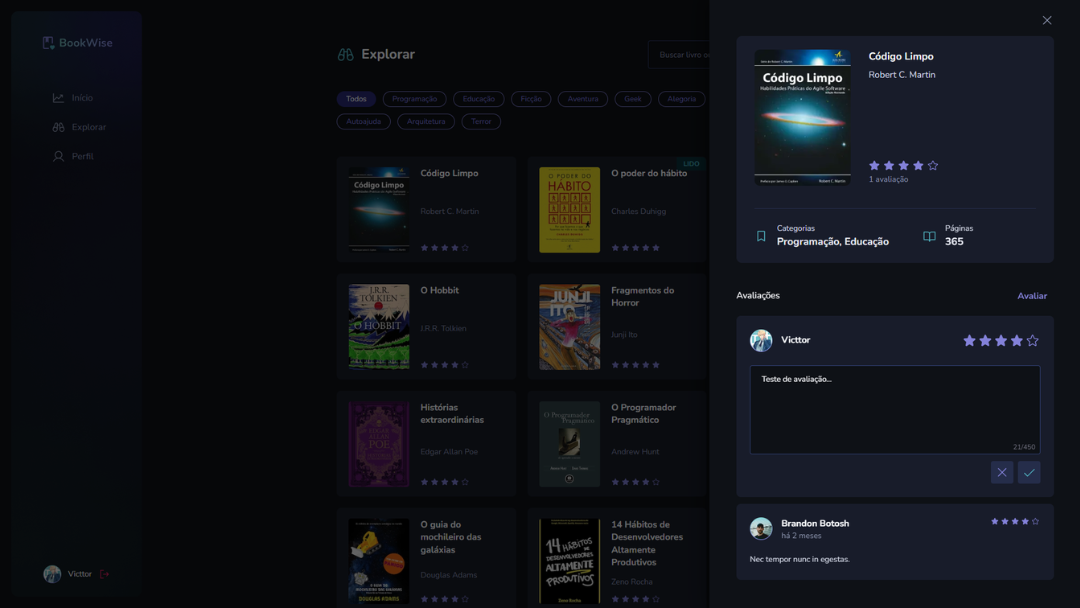Click the 21/450 character counter
Viewport: 1080px width, 608px height.
pos(1024,447)
